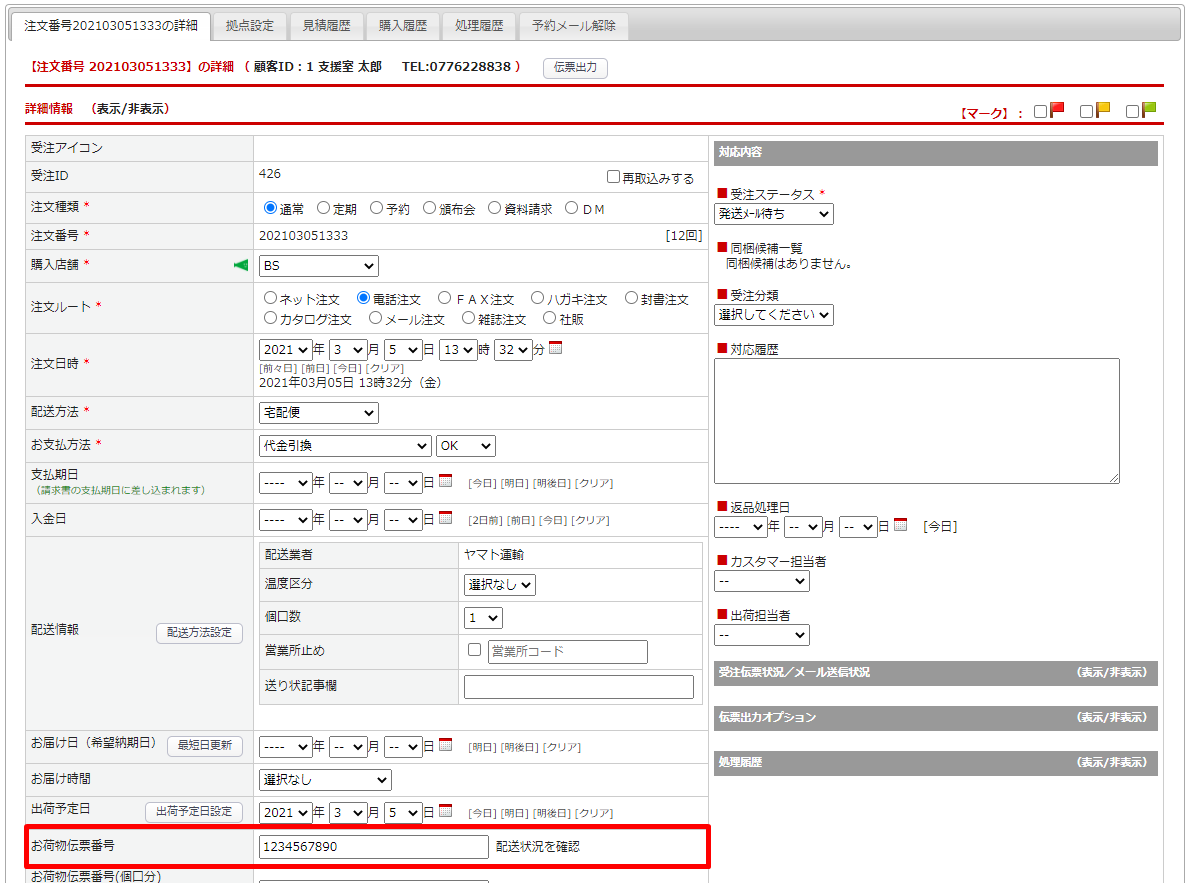Open calendar icon for scheduled shipping date
The image size is (1186, 883).
tap(446, 811)
